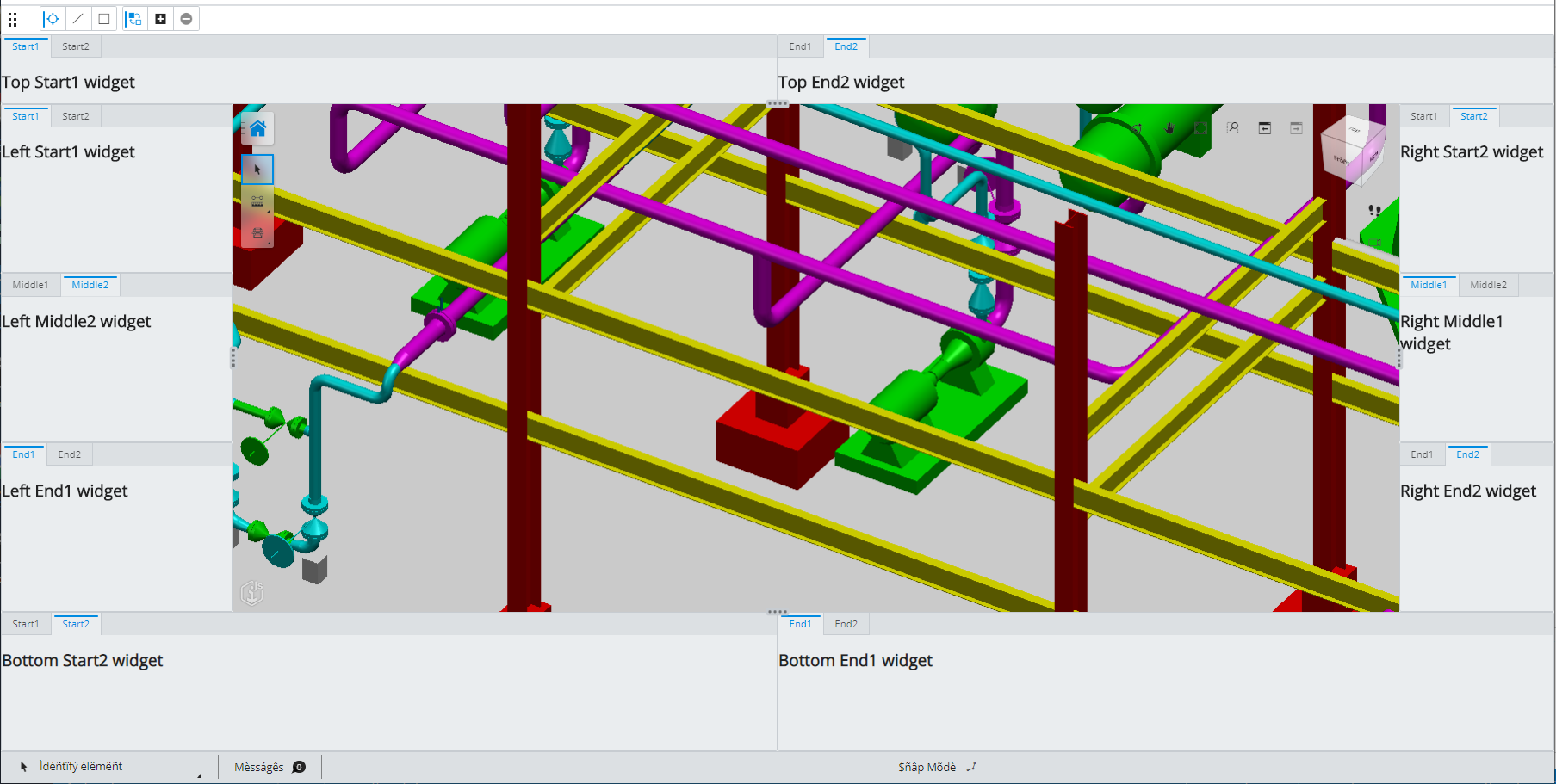Image resolution: width=1556 pixels, height=784 pixels.
Task: Switch to the Middle1 tab in left panel
Action: tap(30, 285)
